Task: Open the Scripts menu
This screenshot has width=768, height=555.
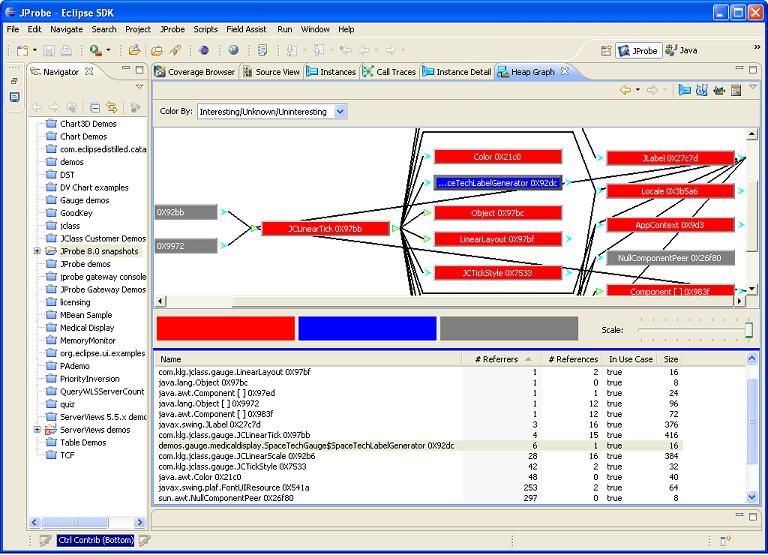Action: (206, 29)
